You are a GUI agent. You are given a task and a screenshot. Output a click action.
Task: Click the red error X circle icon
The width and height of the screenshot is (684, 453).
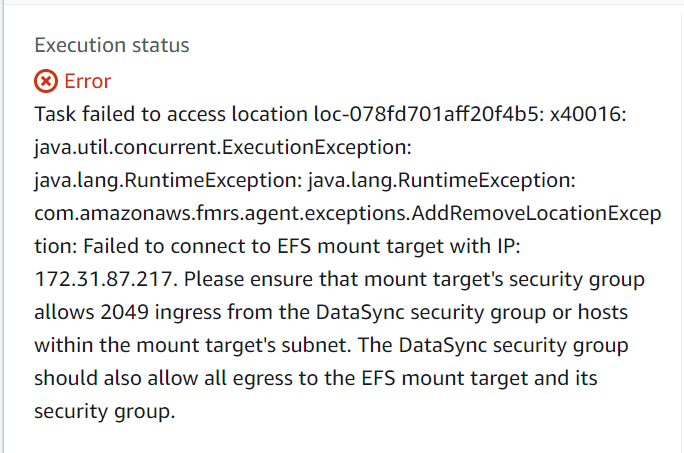[46, 81]
